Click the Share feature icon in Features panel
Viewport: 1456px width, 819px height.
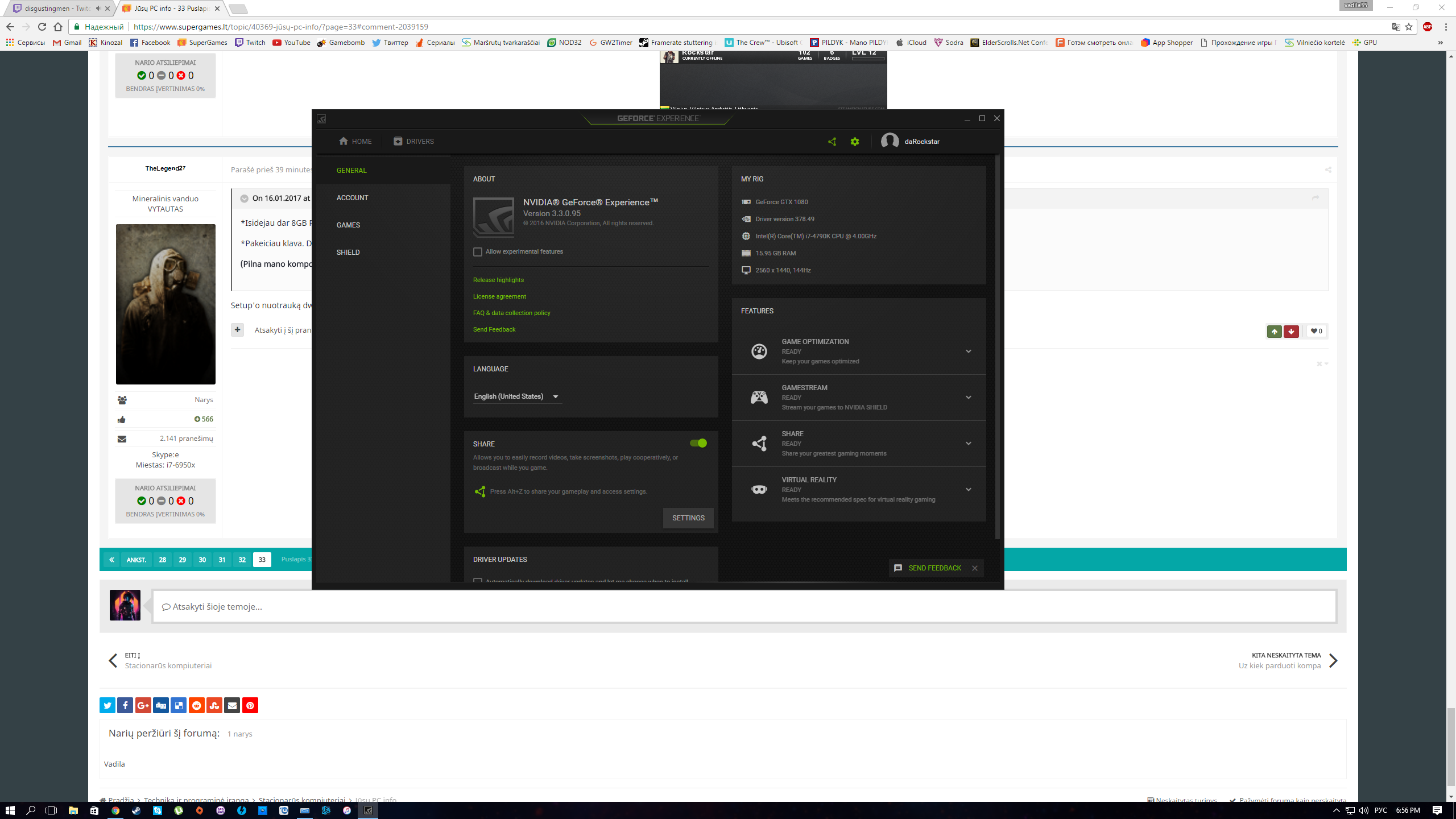pos(759,444)
